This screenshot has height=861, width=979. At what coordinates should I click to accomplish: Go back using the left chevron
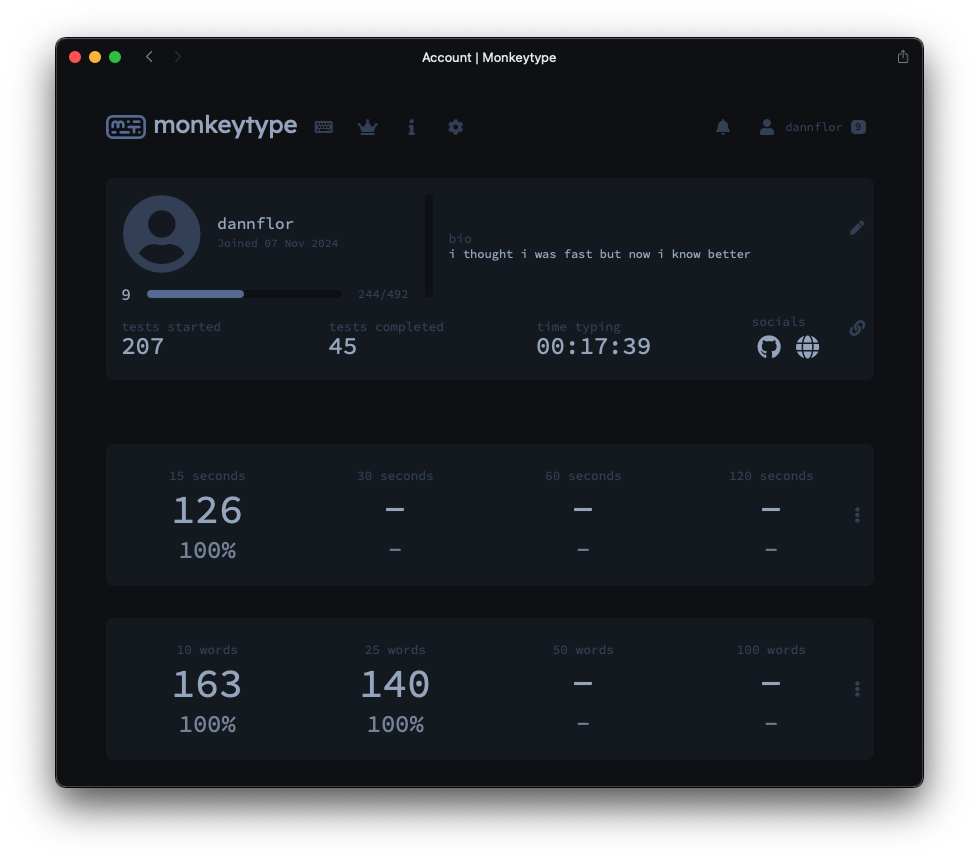coord(149,57)
